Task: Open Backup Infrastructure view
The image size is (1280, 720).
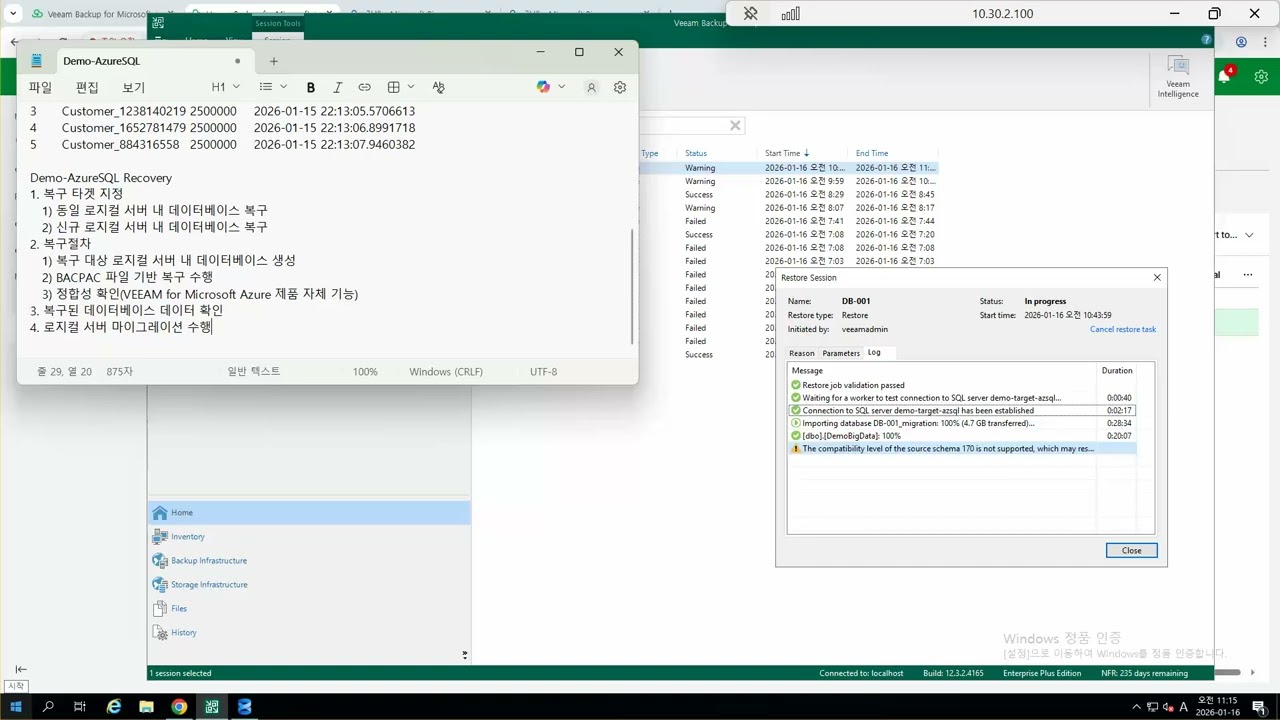Action: point(309,561)
